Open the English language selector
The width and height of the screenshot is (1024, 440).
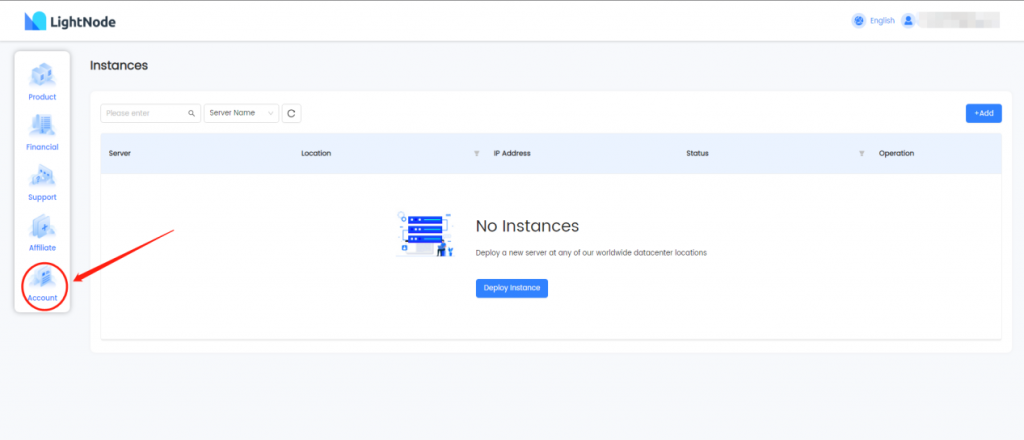point(873,20)
